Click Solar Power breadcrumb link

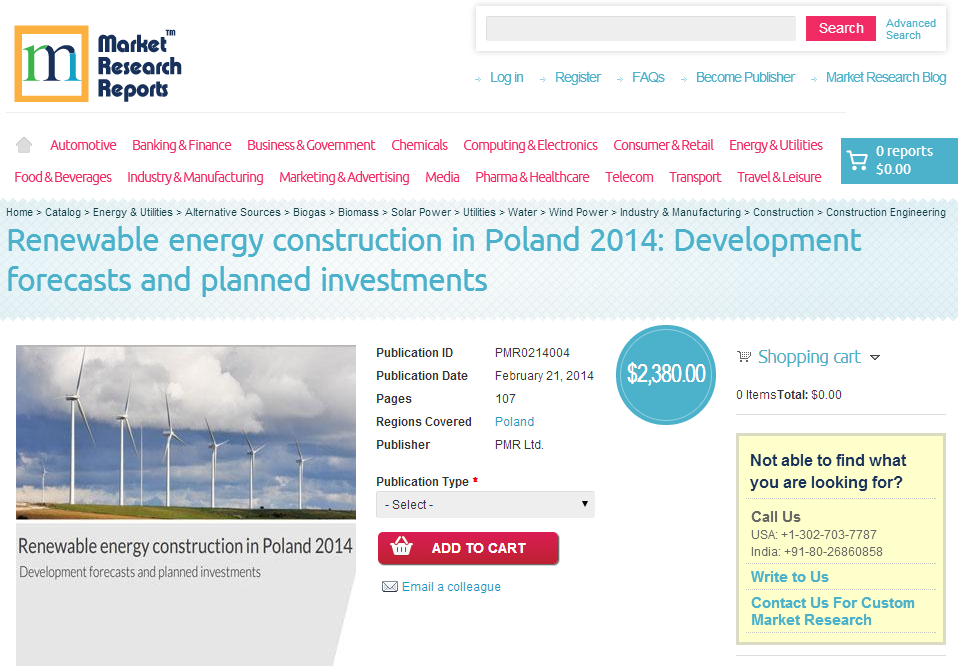tap(421, 212)
